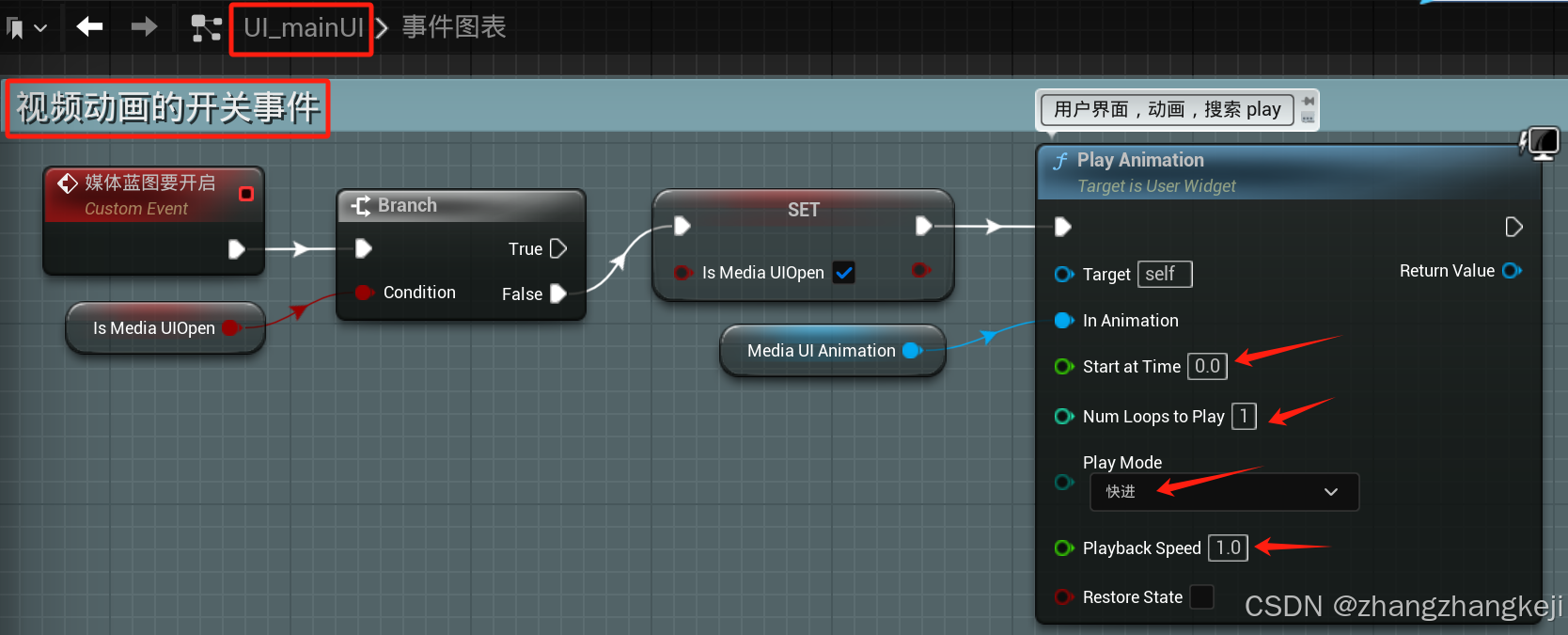1568x635 pixels.
Task: Click the custom event's execution output pin
Action: (x=237, y=249)
